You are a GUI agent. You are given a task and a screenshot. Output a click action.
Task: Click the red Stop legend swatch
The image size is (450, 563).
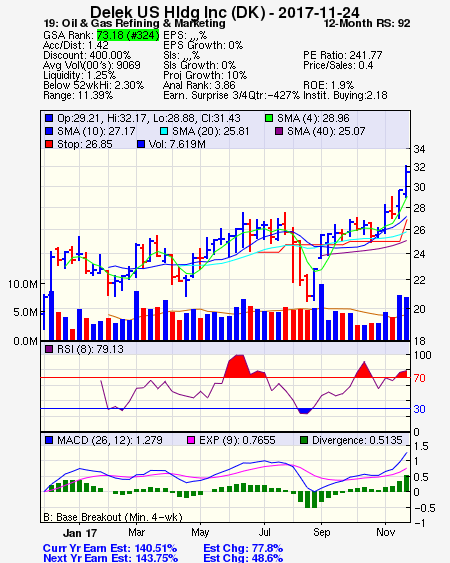[x=49, y=144]
